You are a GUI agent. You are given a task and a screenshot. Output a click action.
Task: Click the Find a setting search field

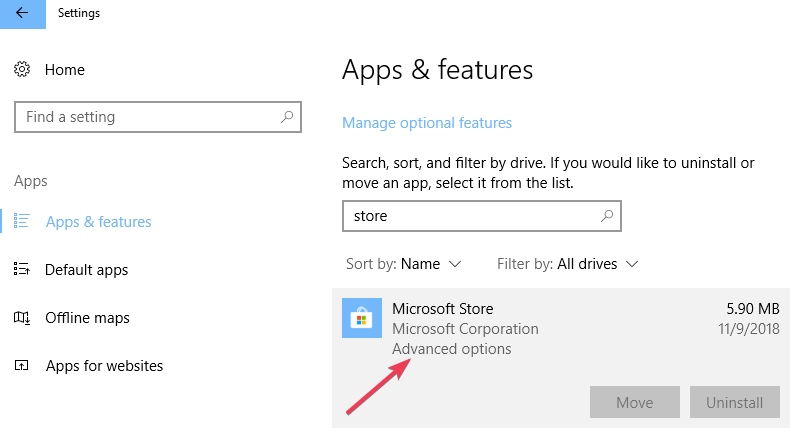click(158, 117)
